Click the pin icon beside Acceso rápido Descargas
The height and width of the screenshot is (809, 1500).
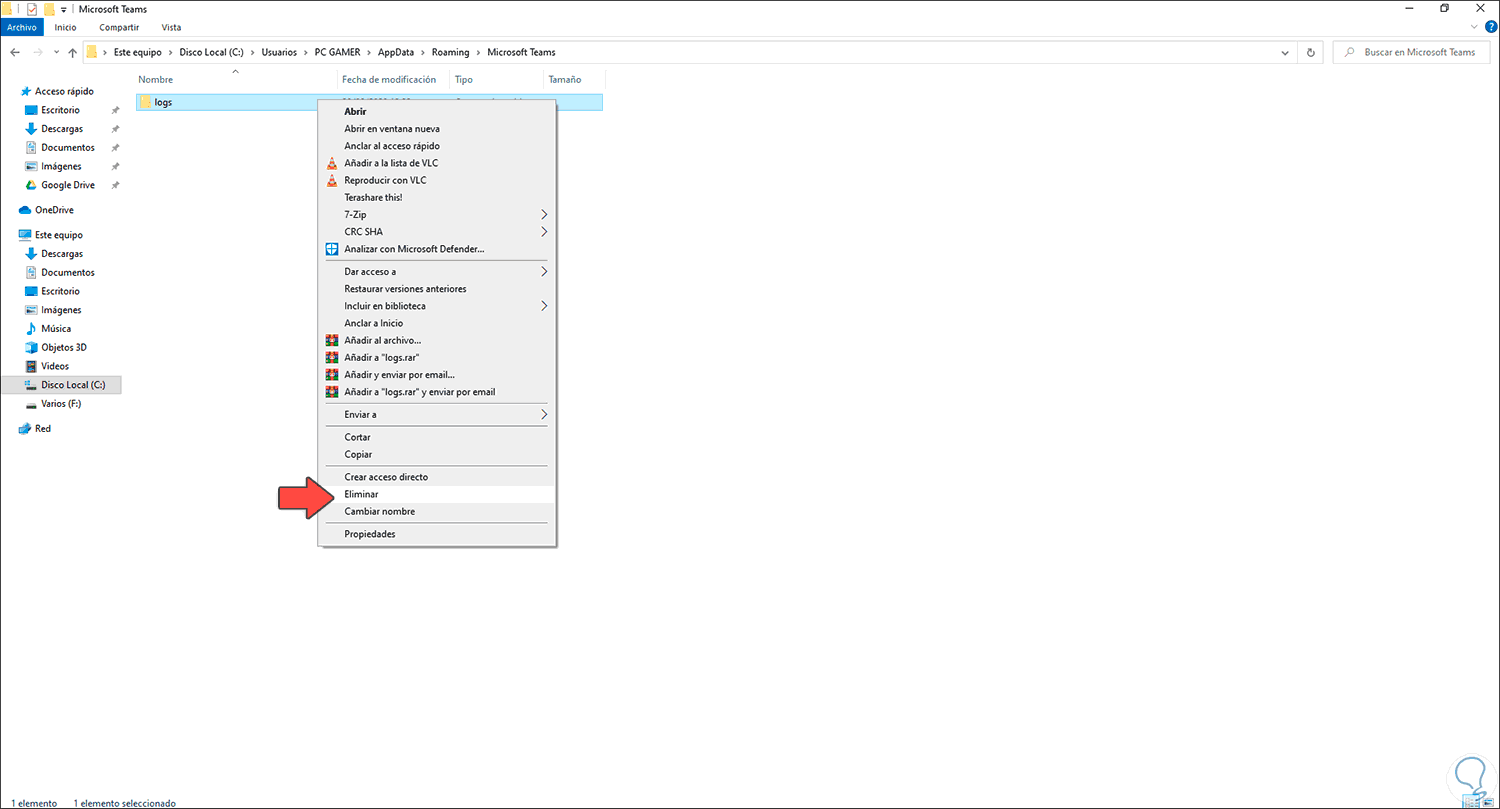coord(115,129)
